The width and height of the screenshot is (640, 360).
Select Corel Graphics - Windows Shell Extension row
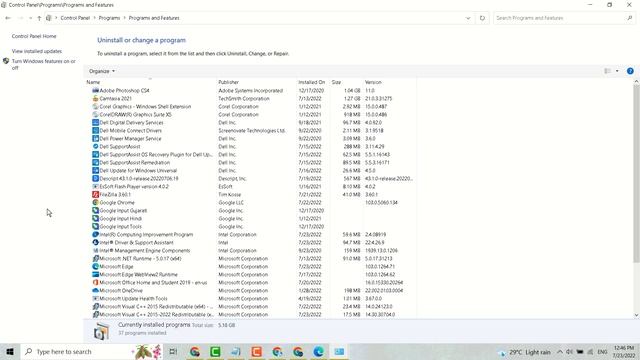tap(250, 107)
